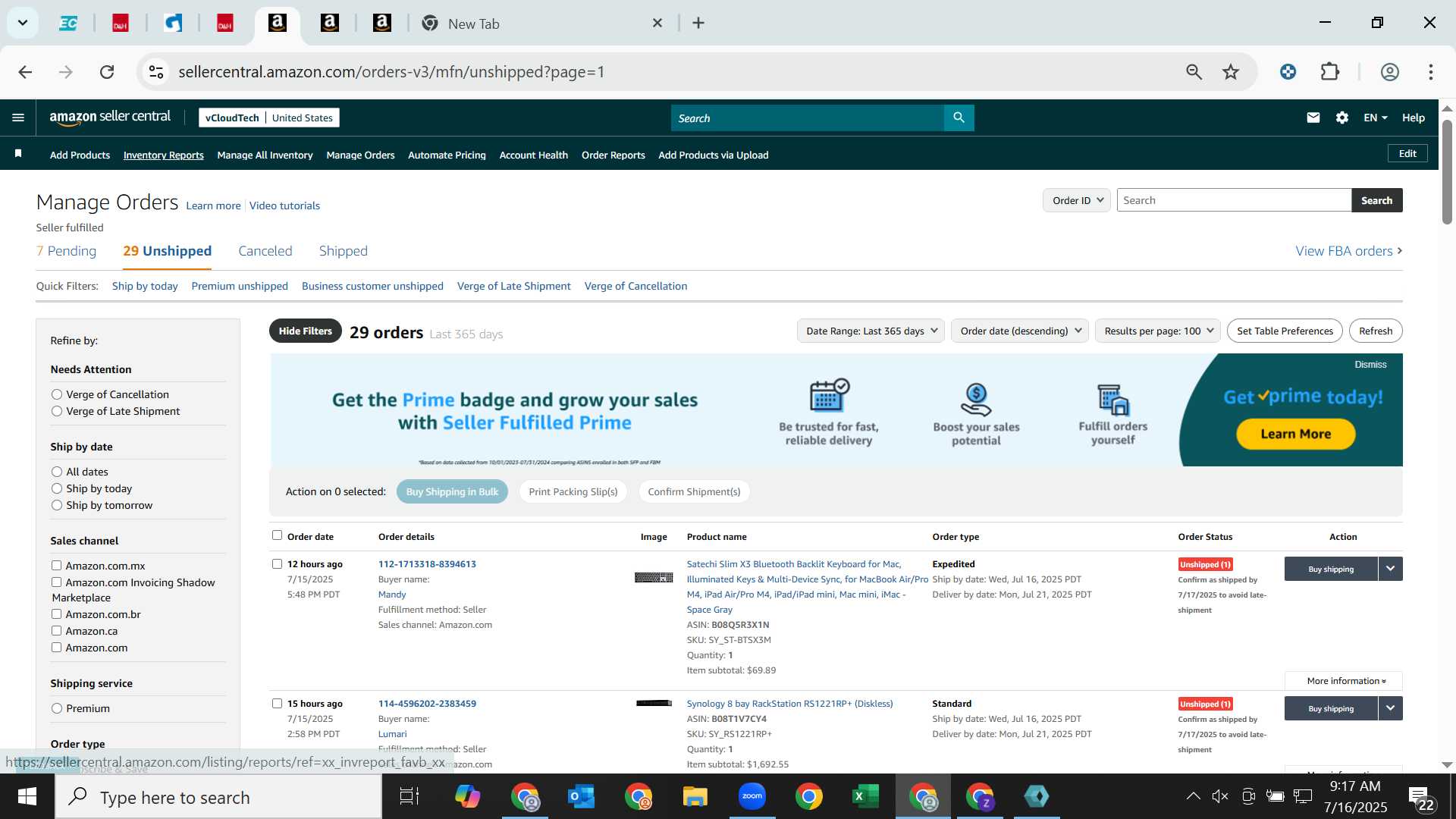This screenshot has width=1456, height=819.
Task: Open the tab search dropdown arrow
Action: 23,23
